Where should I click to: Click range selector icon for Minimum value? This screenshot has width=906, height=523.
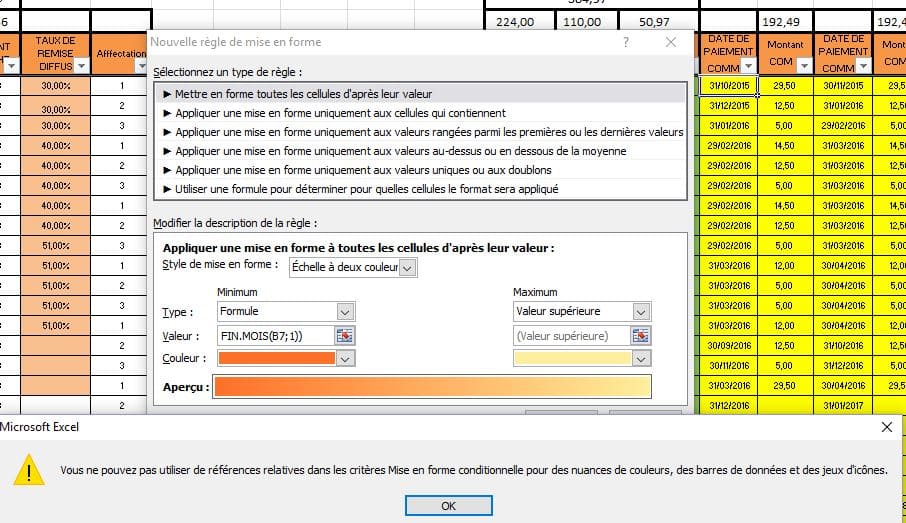(345, 336)
